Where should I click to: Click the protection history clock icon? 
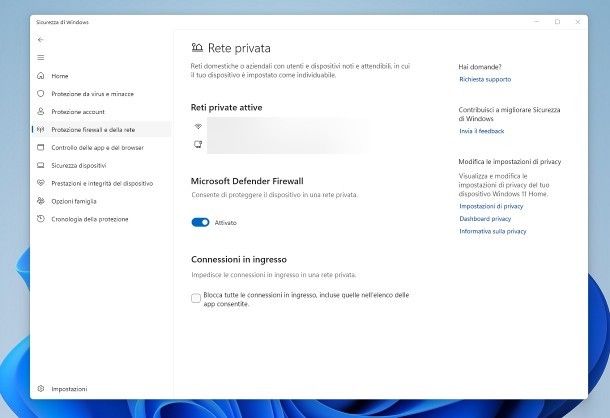(x=40, y=219)
